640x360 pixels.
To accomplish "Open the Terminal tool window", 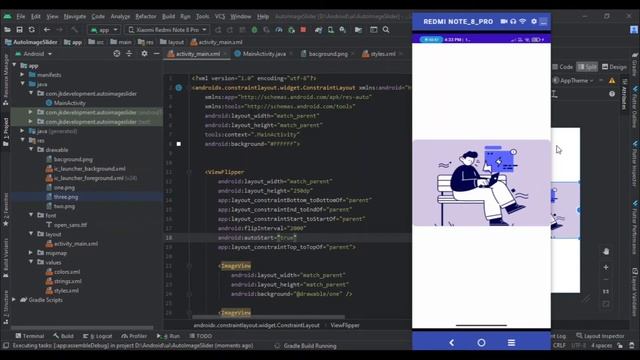I will (29, 336).
